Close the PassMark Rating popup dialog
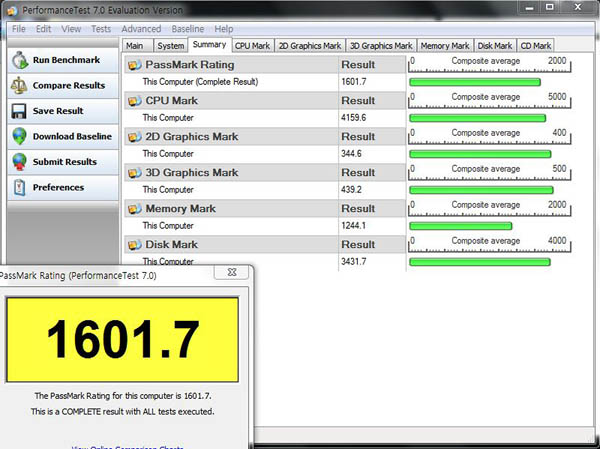 [x=232, y=272]
